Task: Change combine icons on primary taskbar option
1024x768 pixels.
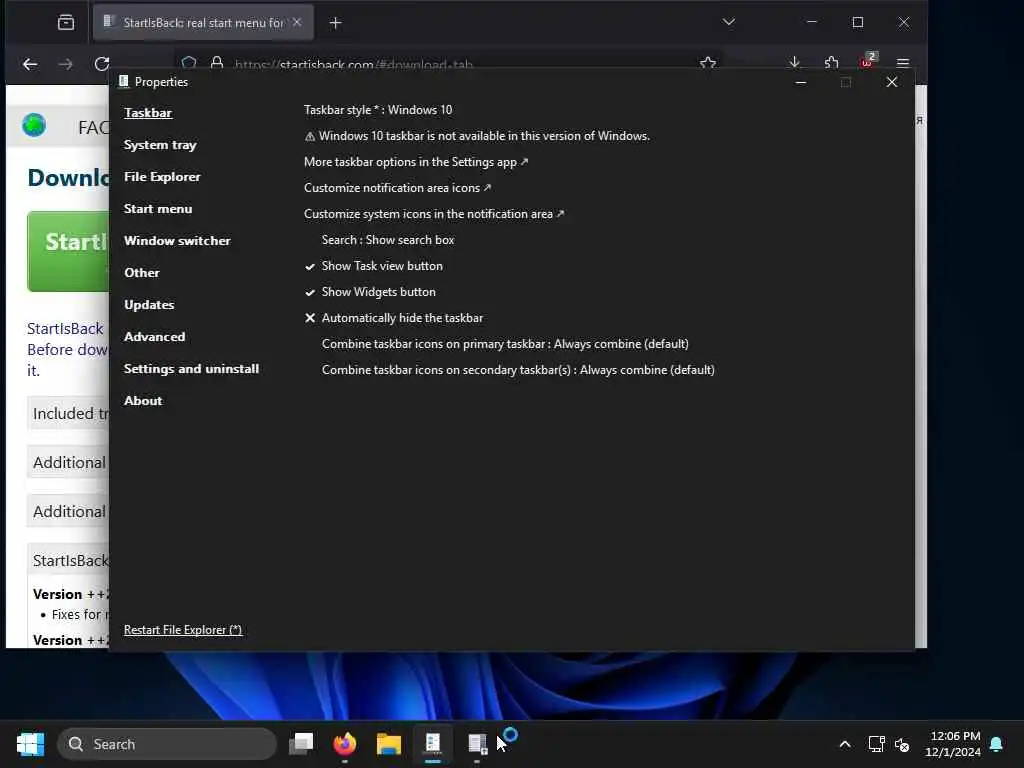Action: (505, 344)
